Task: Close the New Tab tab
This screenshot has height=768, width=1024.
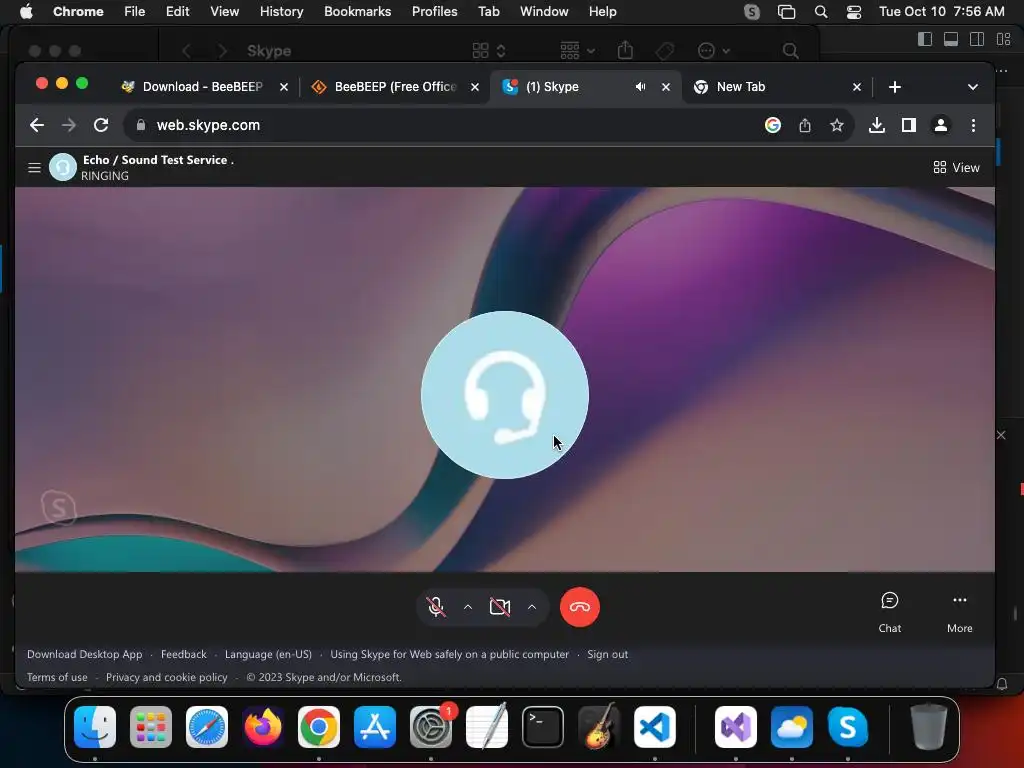Action: [x=857, y=87]
